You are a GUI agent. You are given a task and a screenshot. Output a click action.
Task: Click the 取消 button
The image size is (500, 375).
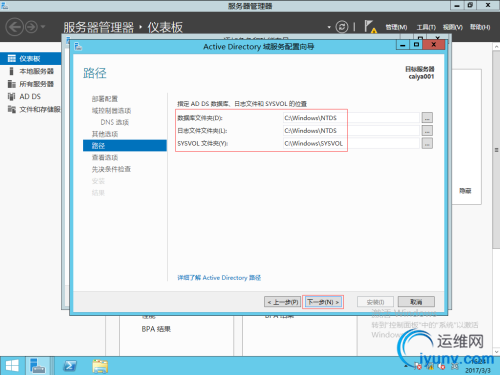tap(416, 302)
